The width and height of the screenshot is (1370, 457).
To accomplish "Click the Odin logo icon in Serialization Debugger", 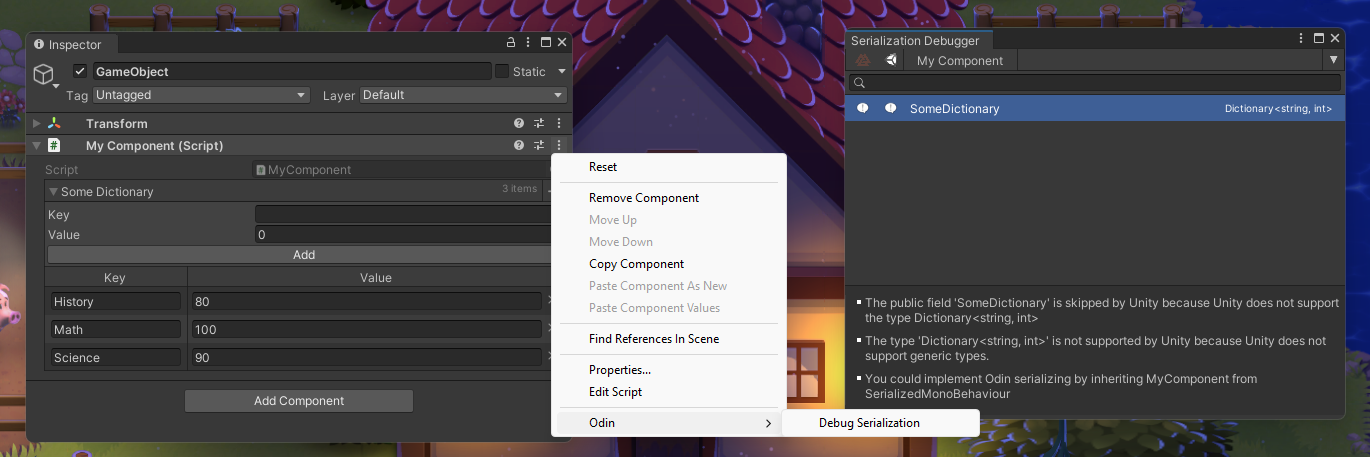I will point(862,61).
